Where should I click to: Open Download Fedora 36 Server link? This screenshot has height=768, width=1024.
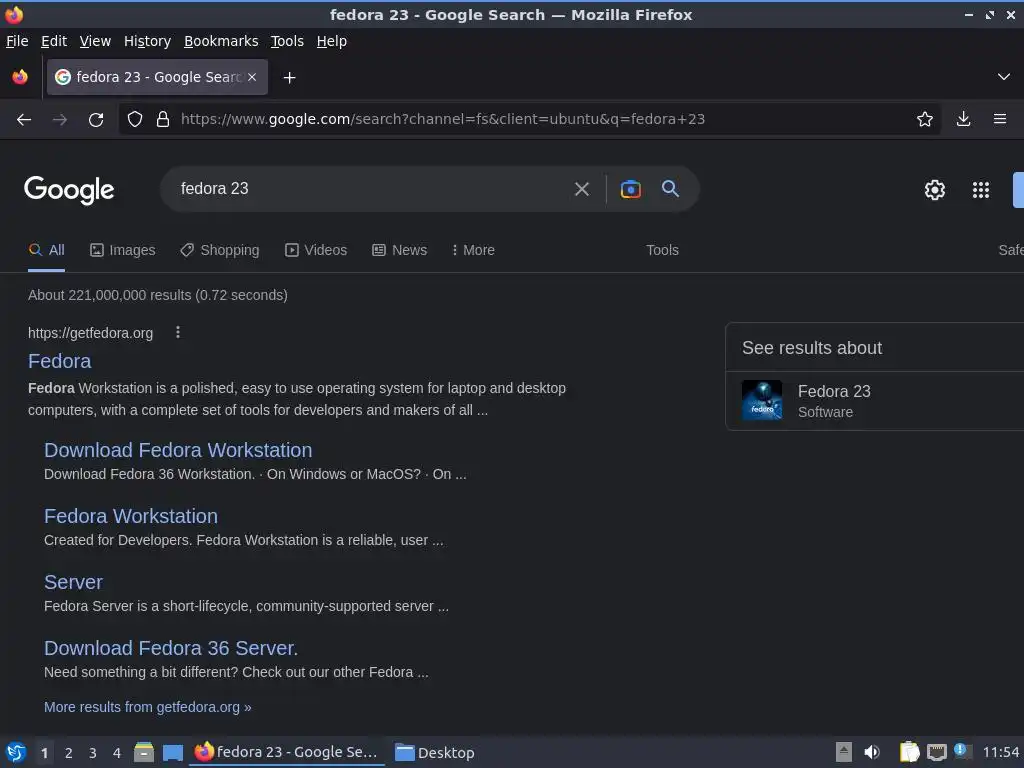click(x=170, y=648)
